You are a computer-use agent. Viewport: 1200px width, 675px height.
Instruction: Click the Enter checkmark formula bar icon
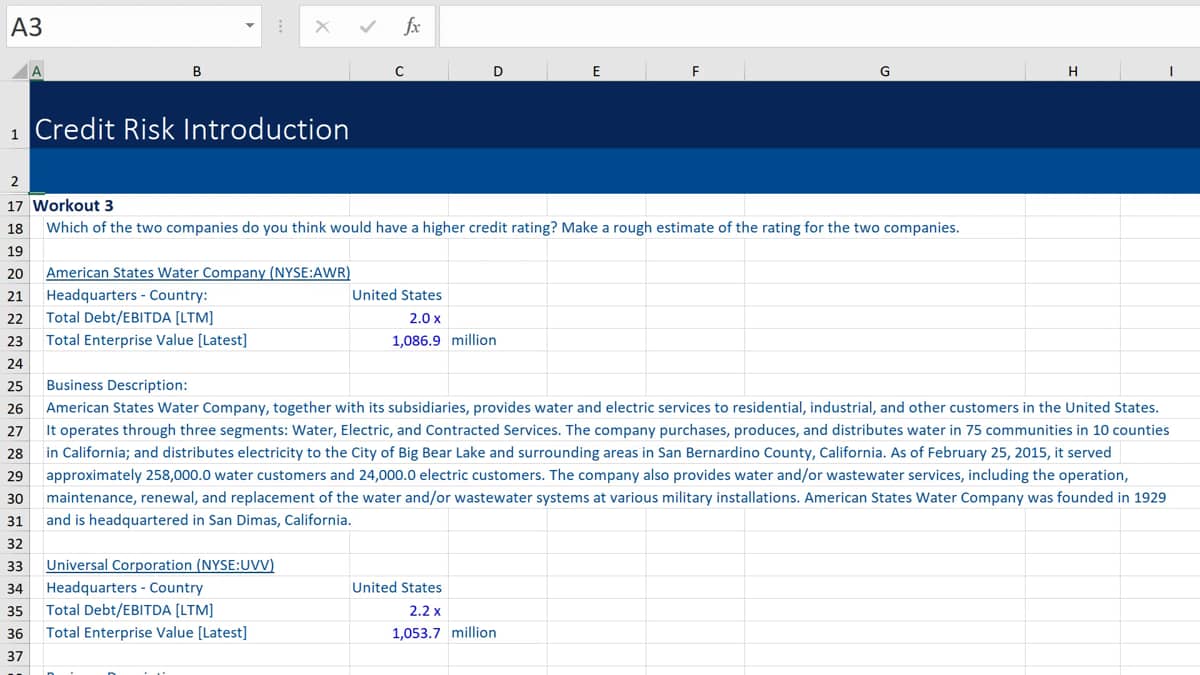pos(367,28)
